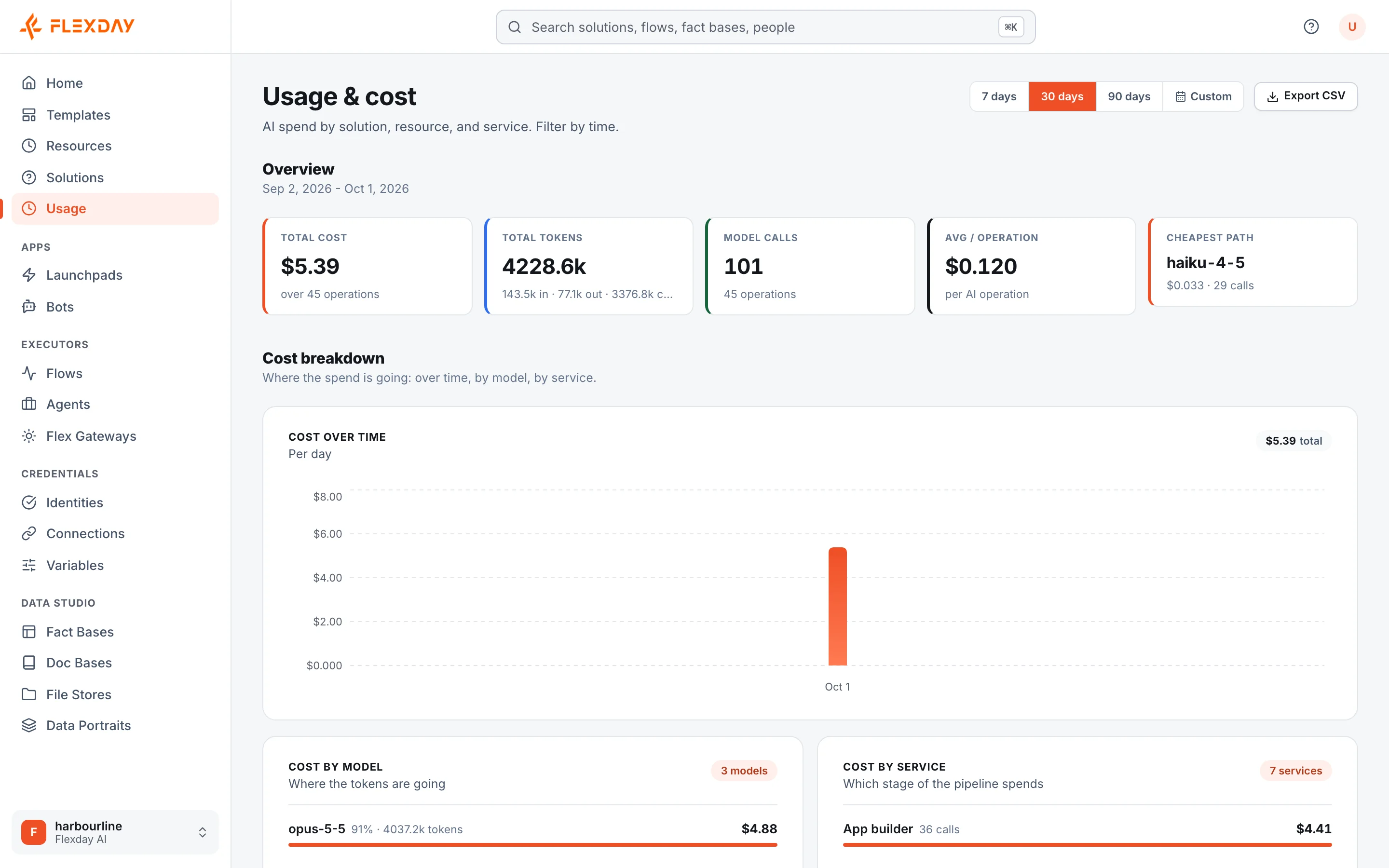1389x868 pixels.
Task: Open the Custom date range picker
Action: coord(1203,96)
